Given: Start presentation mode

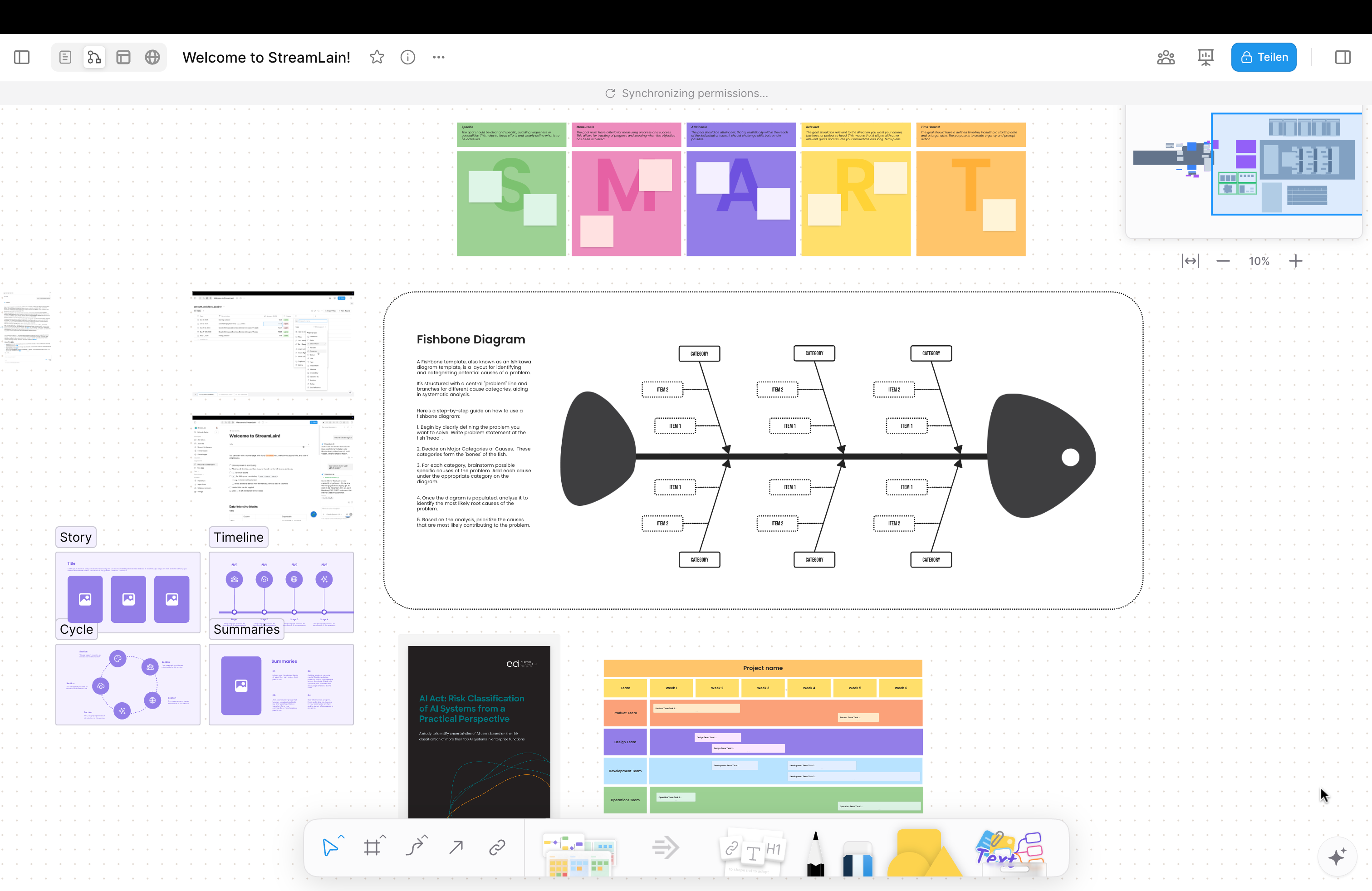Looking at the screenshot, I should coord(1205,57).
